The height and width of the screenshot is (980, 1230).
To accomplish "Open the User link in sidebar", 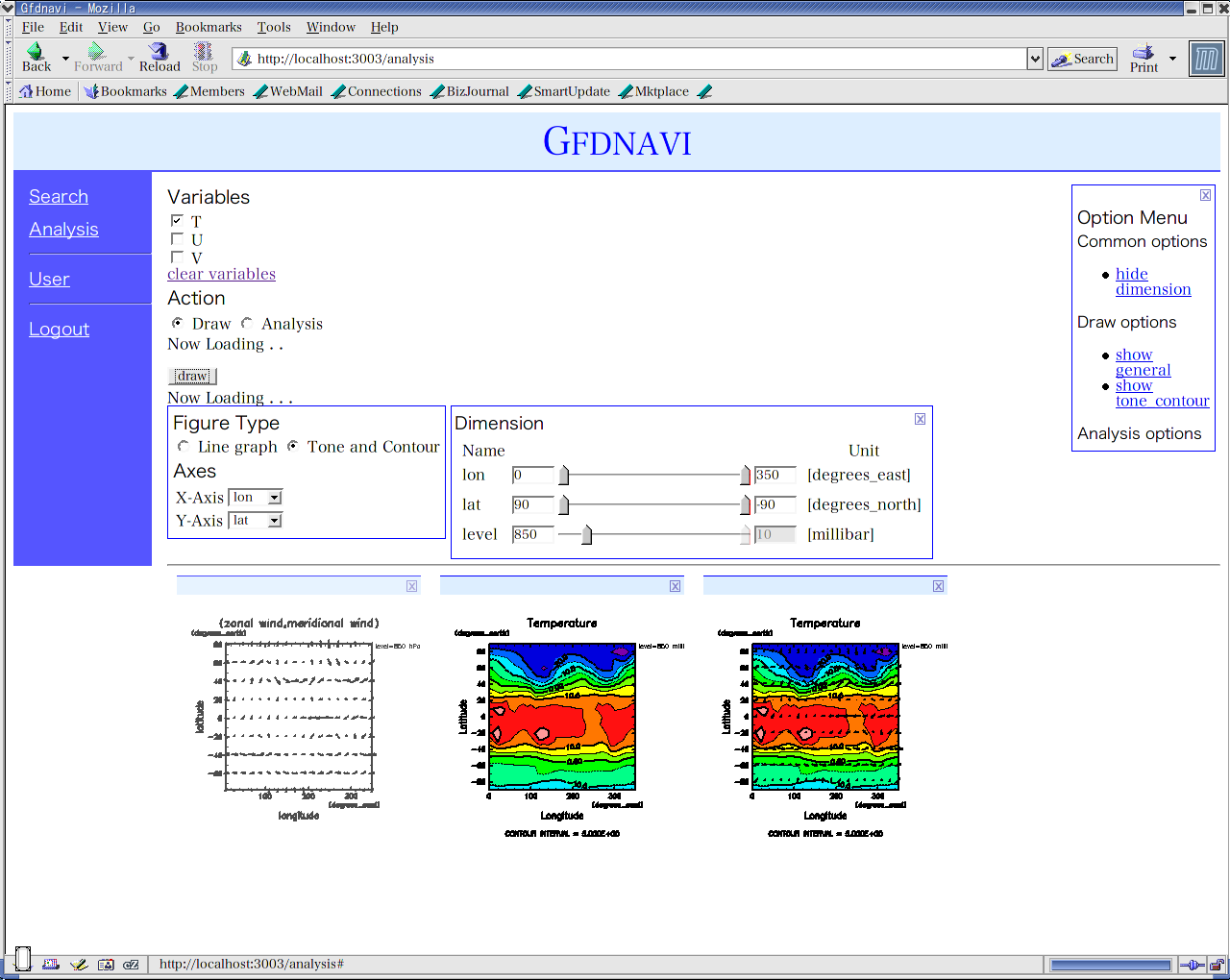I will coord(49,279).
